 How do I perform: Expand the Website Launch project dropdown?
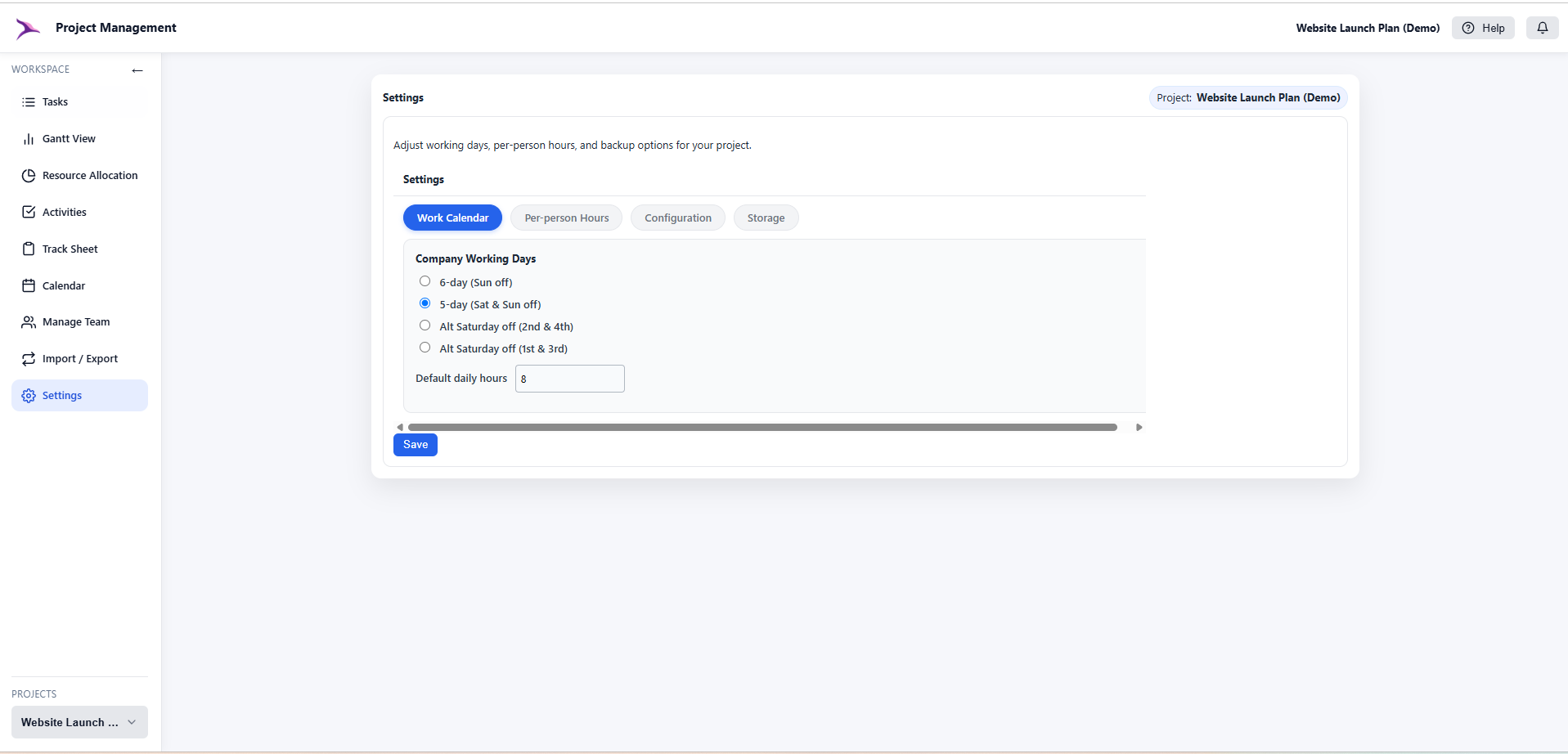point(132,722)
